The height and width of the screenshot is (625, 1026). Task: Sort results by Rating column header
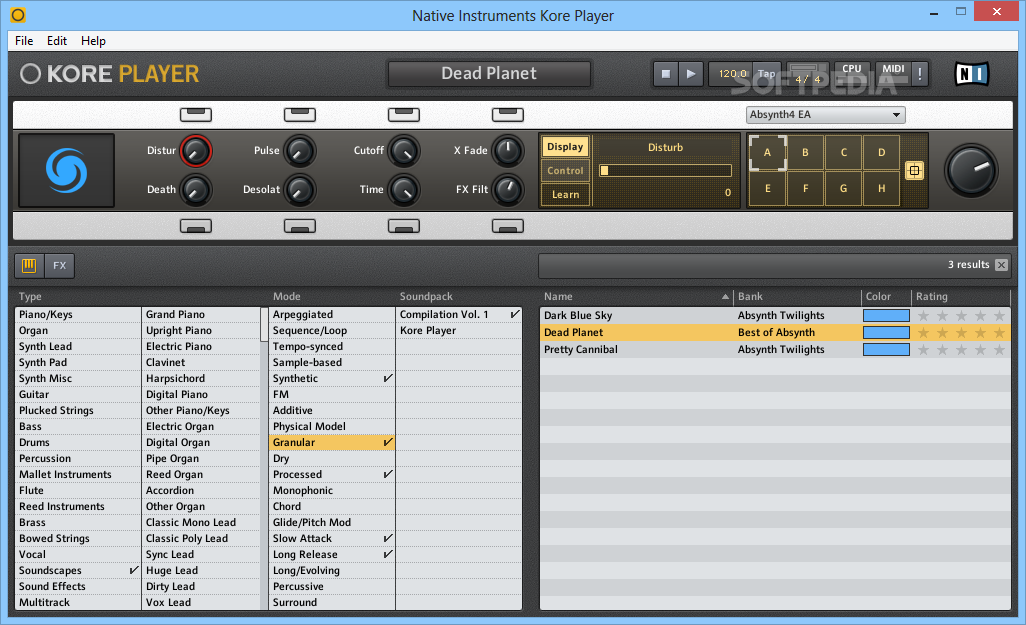961,296
